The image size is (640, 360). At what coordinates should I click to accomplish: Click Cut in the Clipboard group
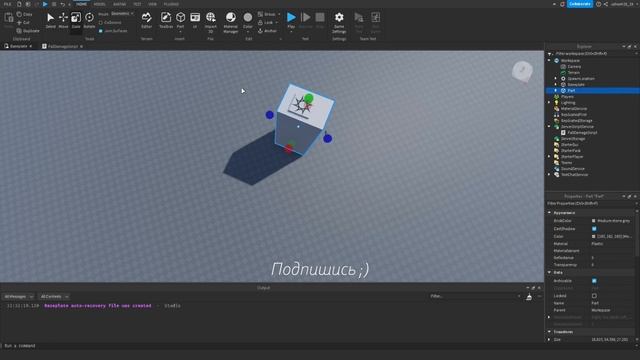(x=24, y=22)
